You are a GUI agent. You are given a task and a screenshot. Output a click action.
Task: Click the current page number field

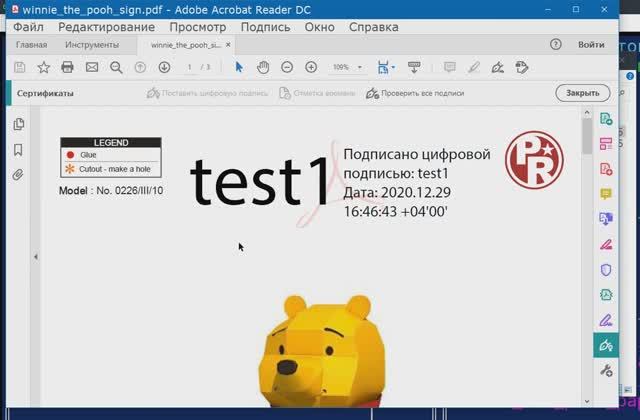(x=189, y=67)
